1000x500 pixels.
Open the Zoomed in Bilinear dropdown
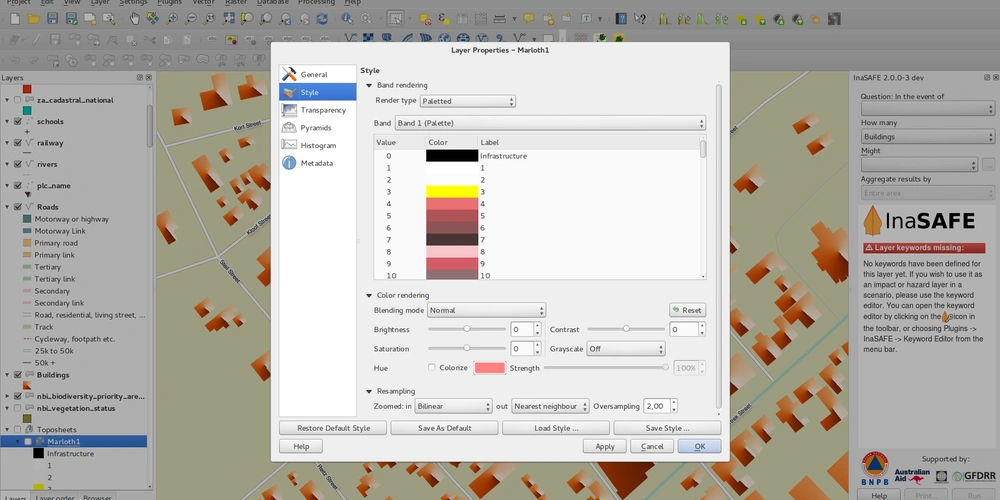click(453, 406)
